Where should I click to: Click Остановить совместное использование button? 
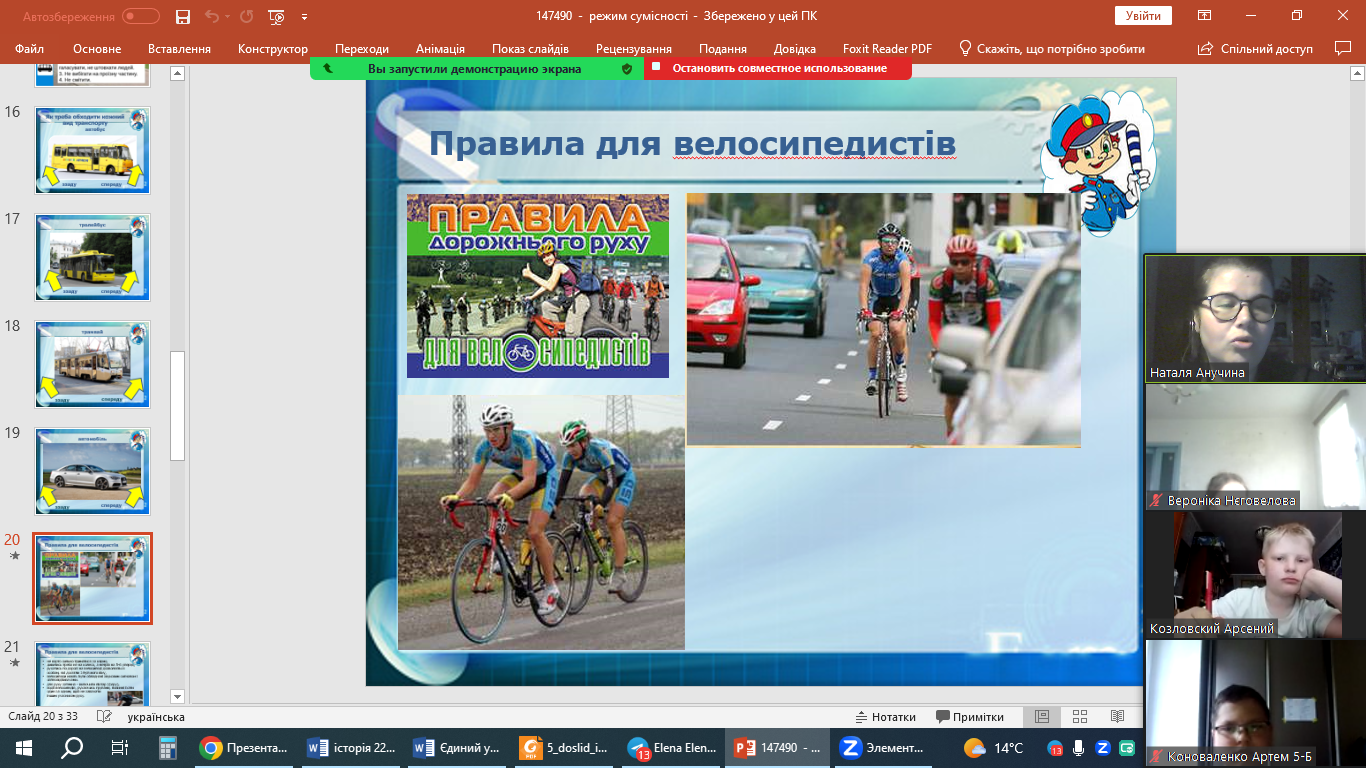(778, 68)
